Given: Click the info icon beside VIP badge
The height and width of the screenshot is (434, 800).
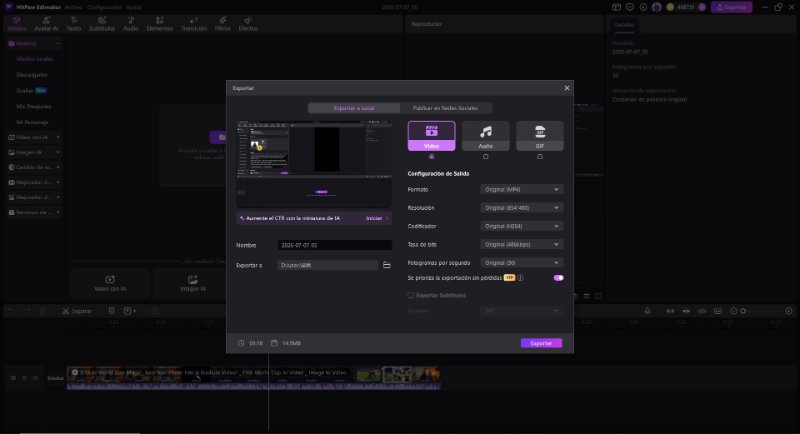Looking at the screenshot, I should (520, 278).
